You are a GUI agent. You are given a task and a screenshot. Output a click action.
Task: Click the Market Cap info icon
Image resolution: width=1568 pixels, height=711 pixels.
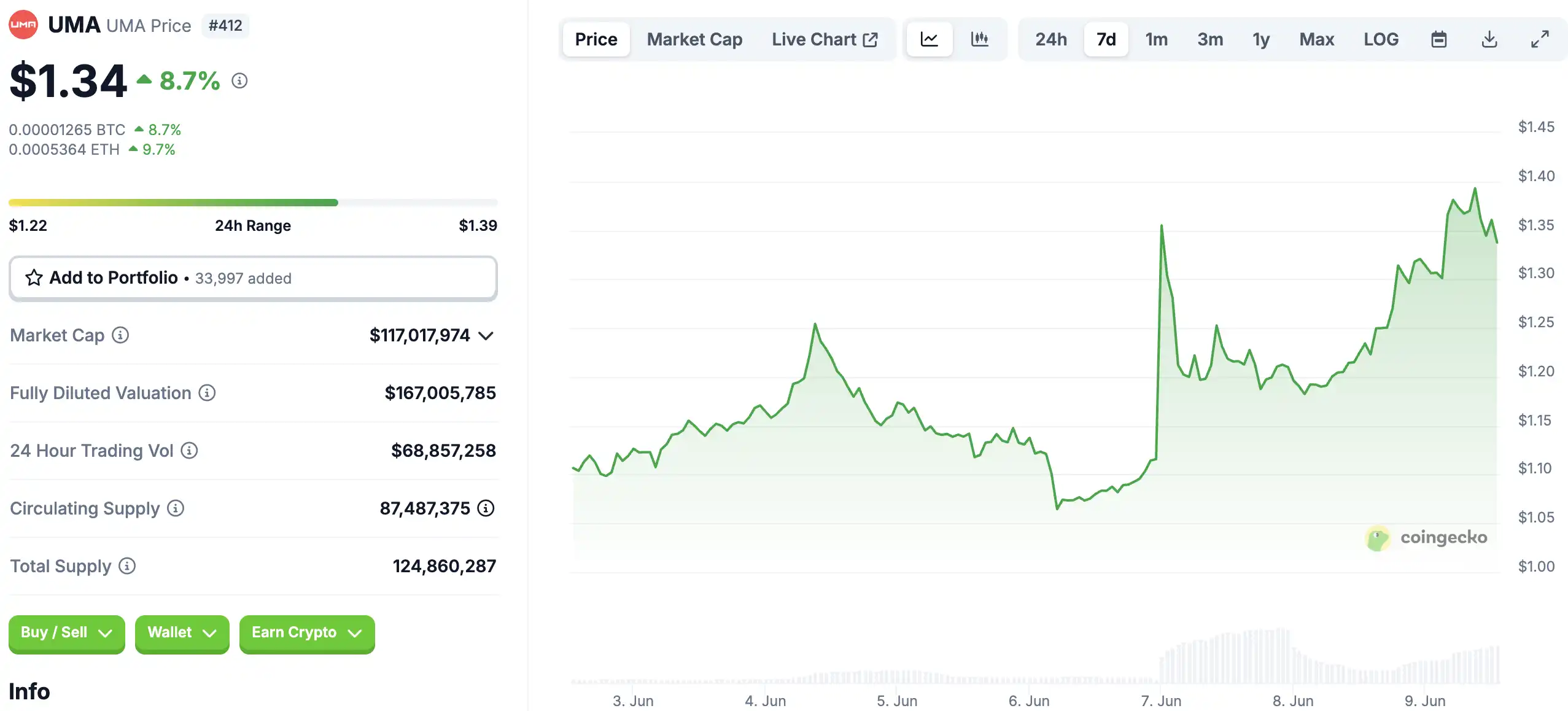tap(120, 335)
